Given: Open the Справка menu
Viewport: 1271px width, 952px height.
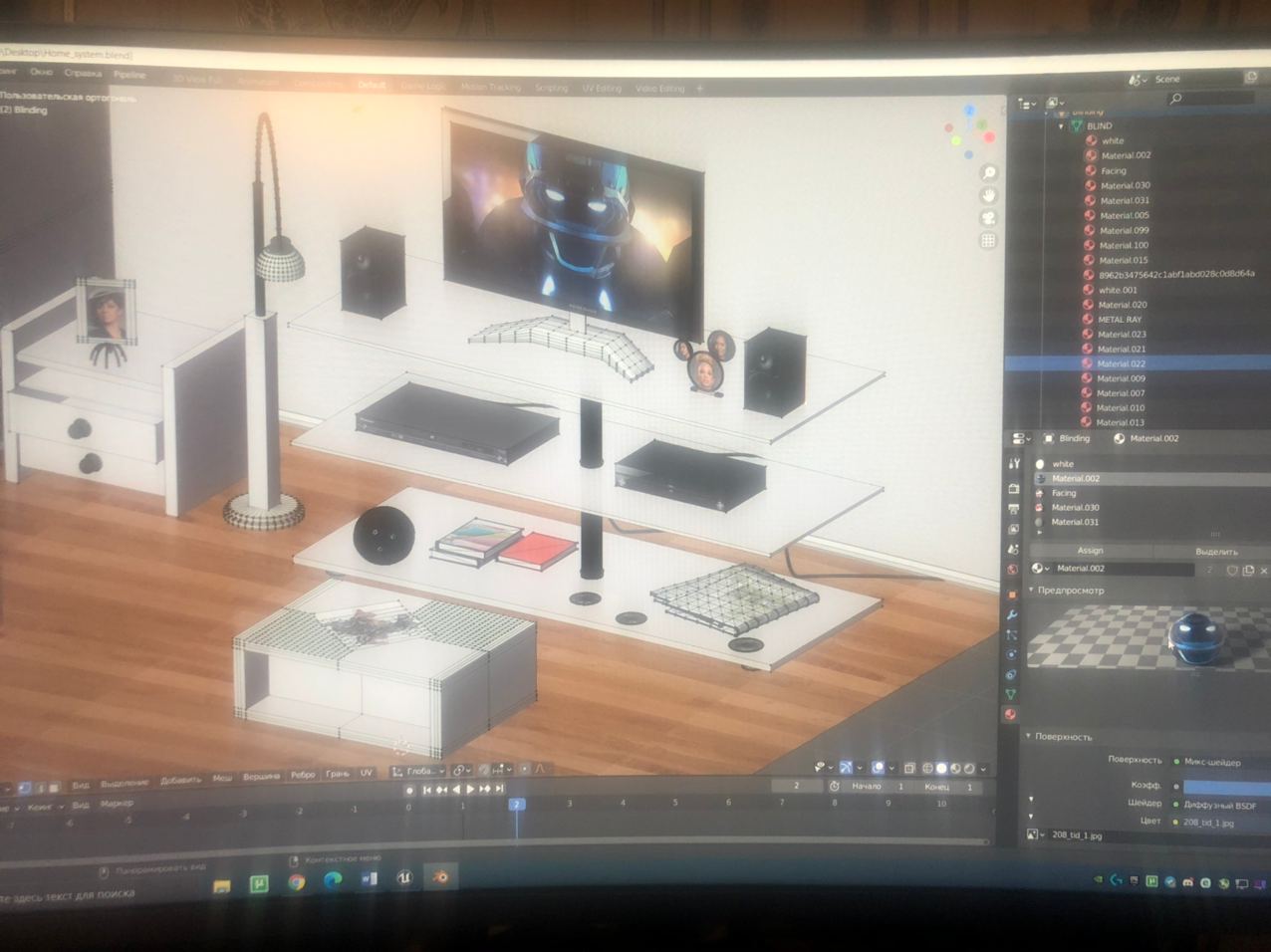Looking at the screenshot, I should tap(83, 74).
